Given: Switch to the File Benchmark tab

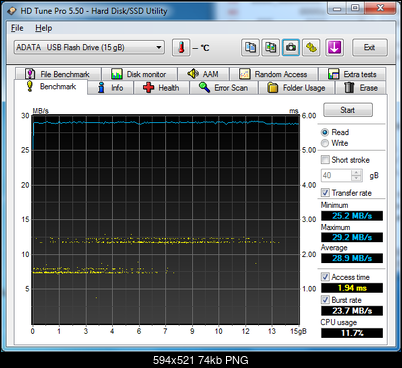Looking at the screenshot, I should click(x=58, y=74).
